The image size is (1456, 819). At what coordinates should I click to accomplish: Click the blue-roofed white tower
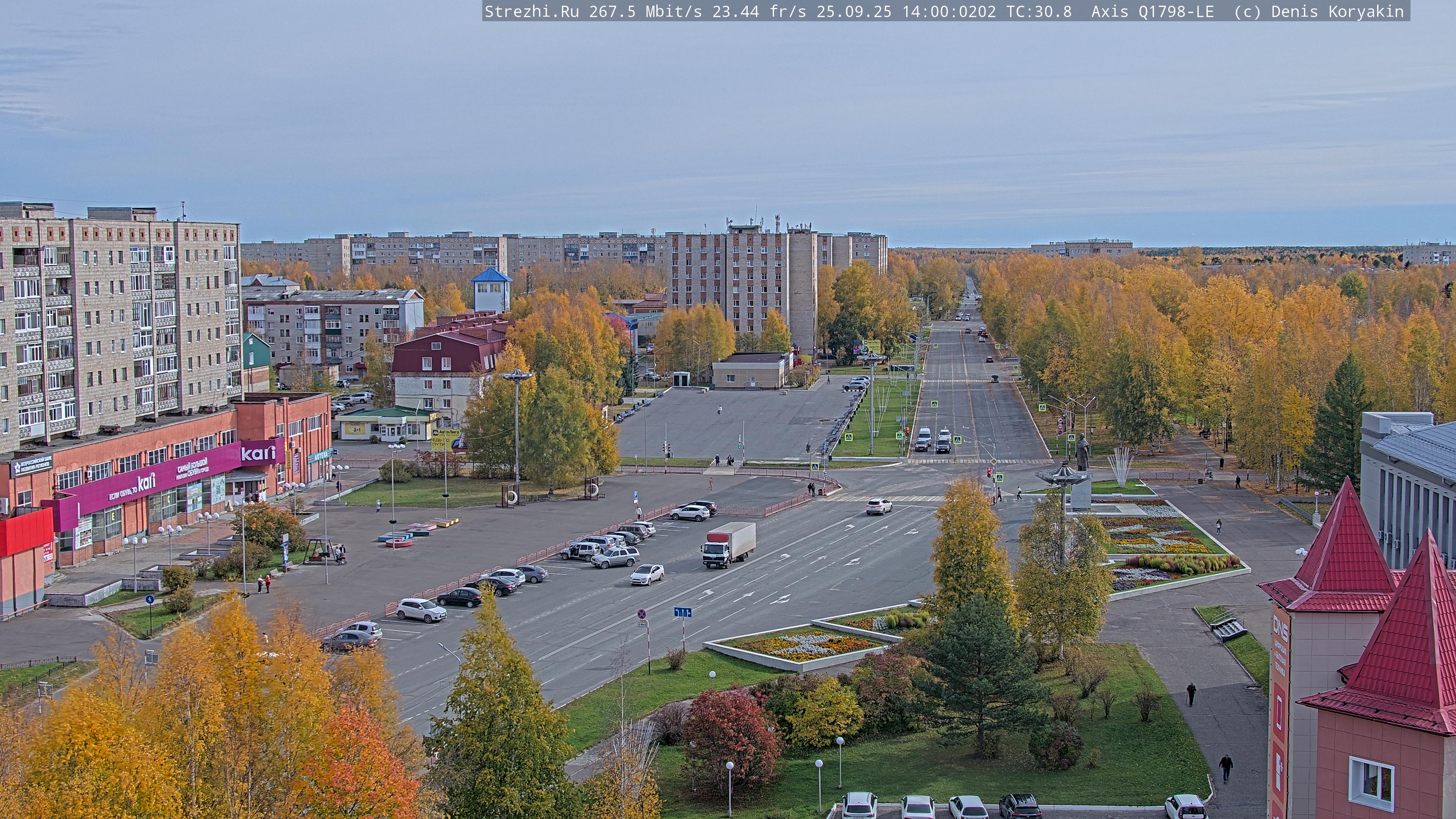(491, 291)
